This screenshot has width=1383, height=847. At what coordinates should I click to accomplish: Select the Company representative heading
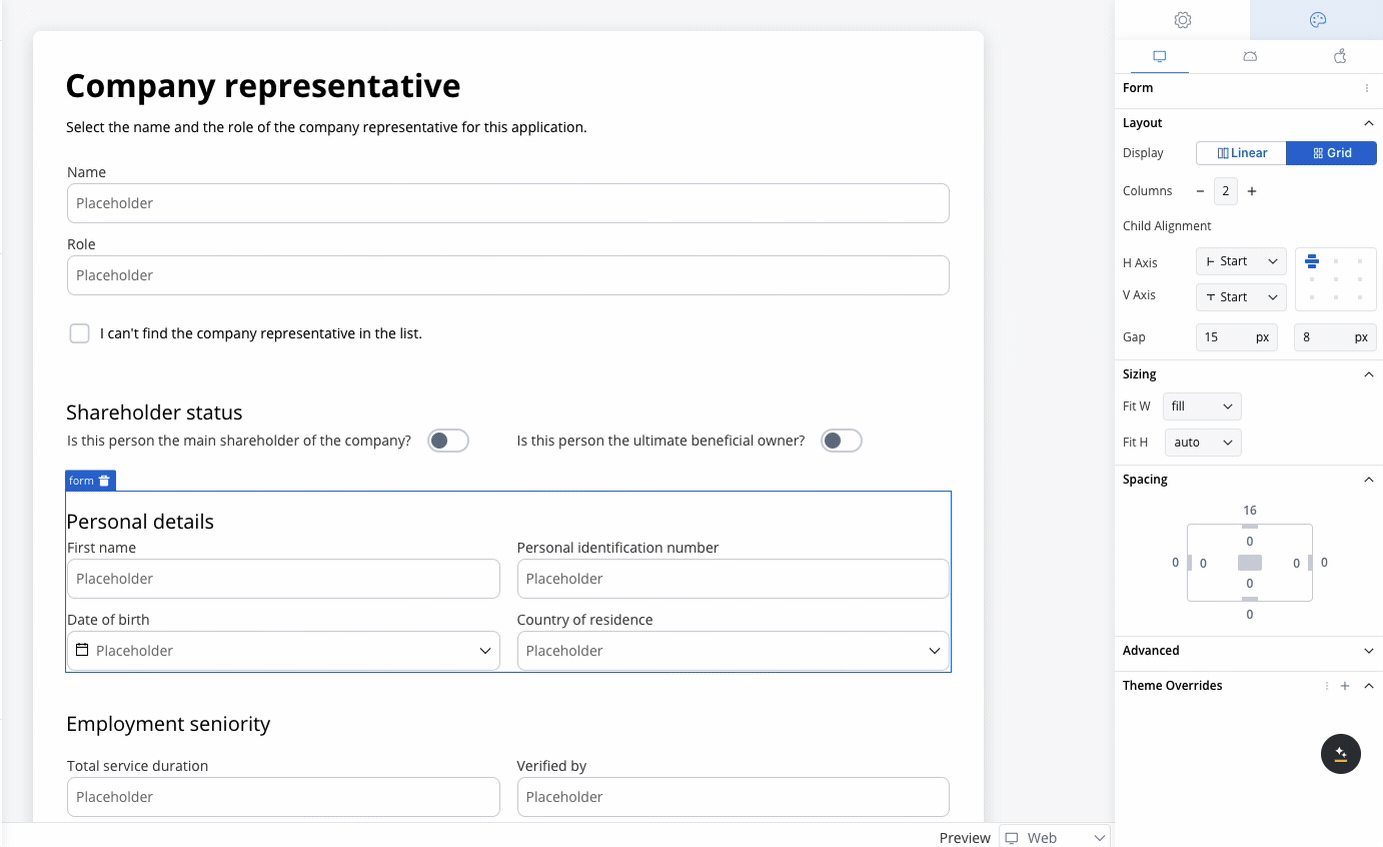coord(263,86)
